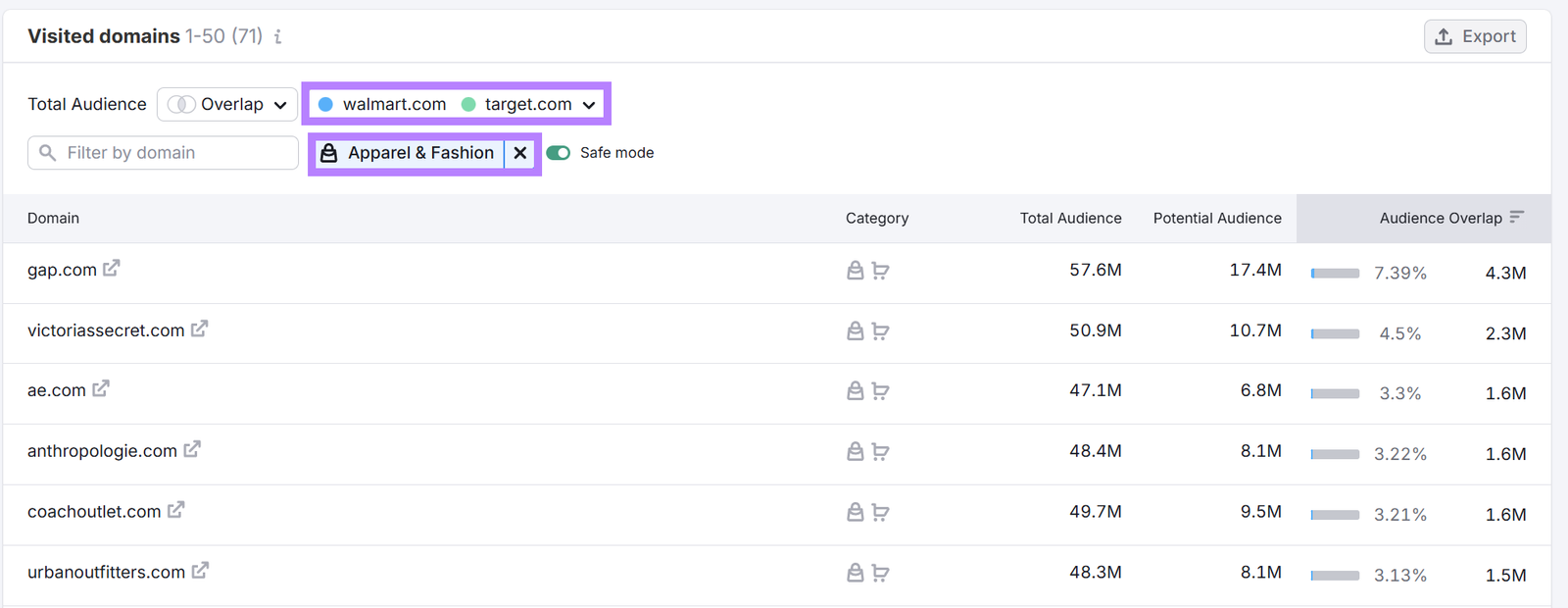This screenshot has width=1568, height=608.
Task: Click the sort icon in Audience Overlap header
Action: (1517, 217)
